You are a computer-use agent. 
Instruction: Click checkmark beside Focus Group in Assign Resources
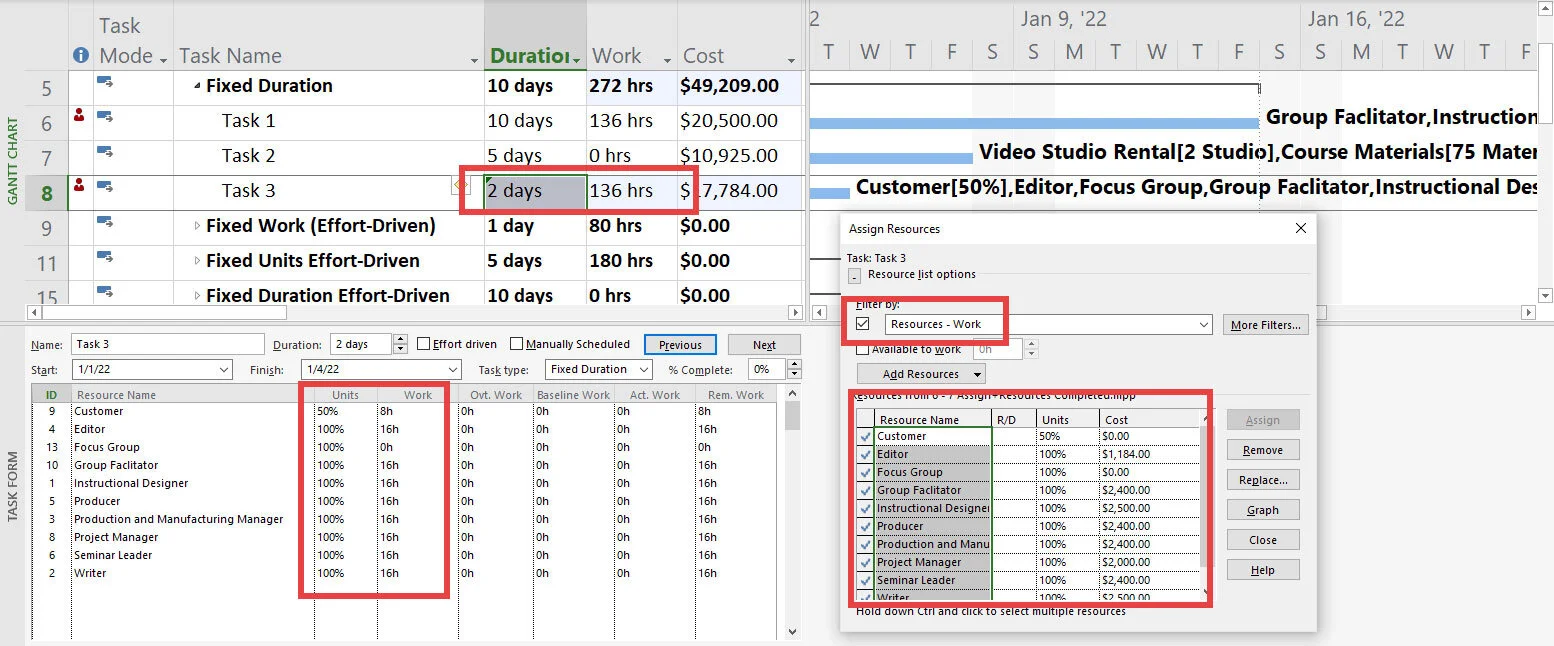click(x=865, y=472)
